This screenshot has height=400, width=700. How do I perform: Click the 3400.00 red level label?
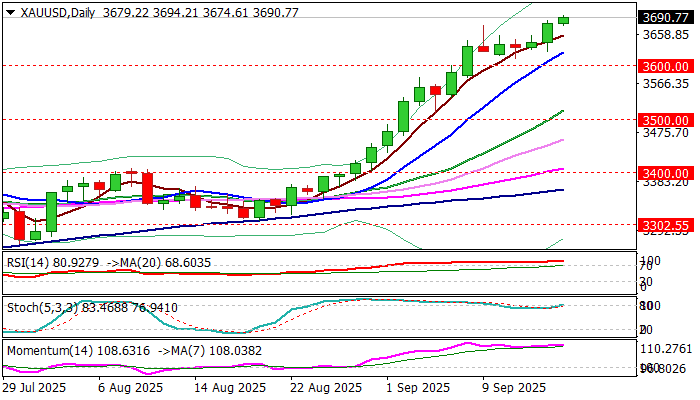(666, 173)
